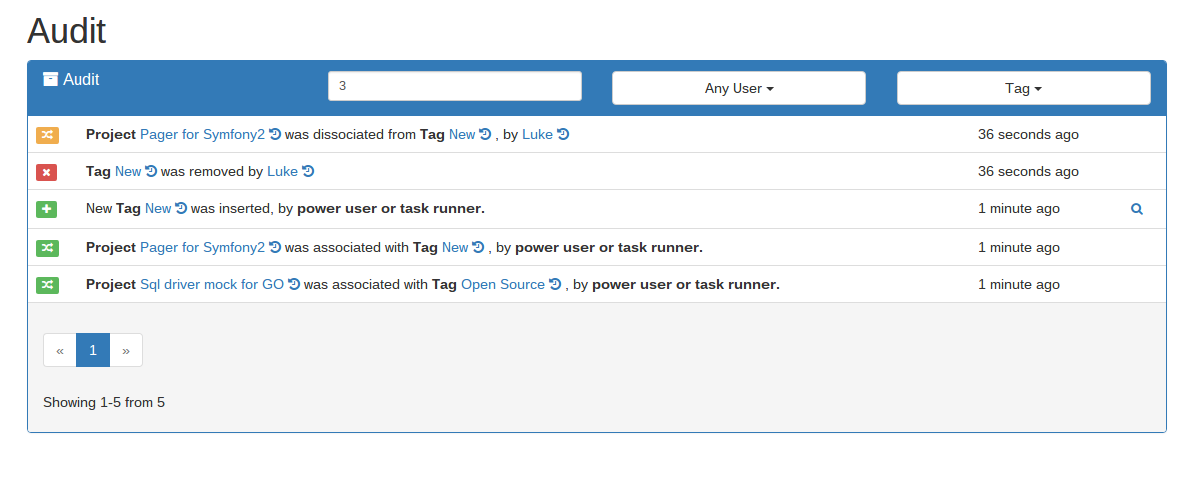Screen dimensions: 1196x485
Task: Click history icon after Open Source tag
Action: click(555, 284)
